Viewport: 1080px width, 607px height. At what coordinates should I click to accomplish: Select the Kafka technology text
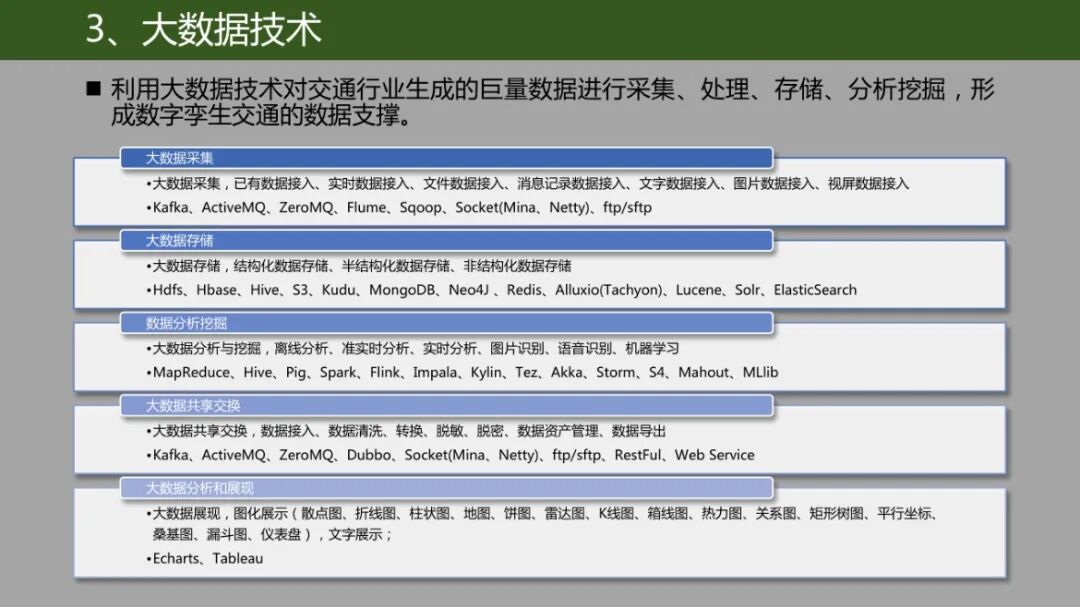point(168,210)
